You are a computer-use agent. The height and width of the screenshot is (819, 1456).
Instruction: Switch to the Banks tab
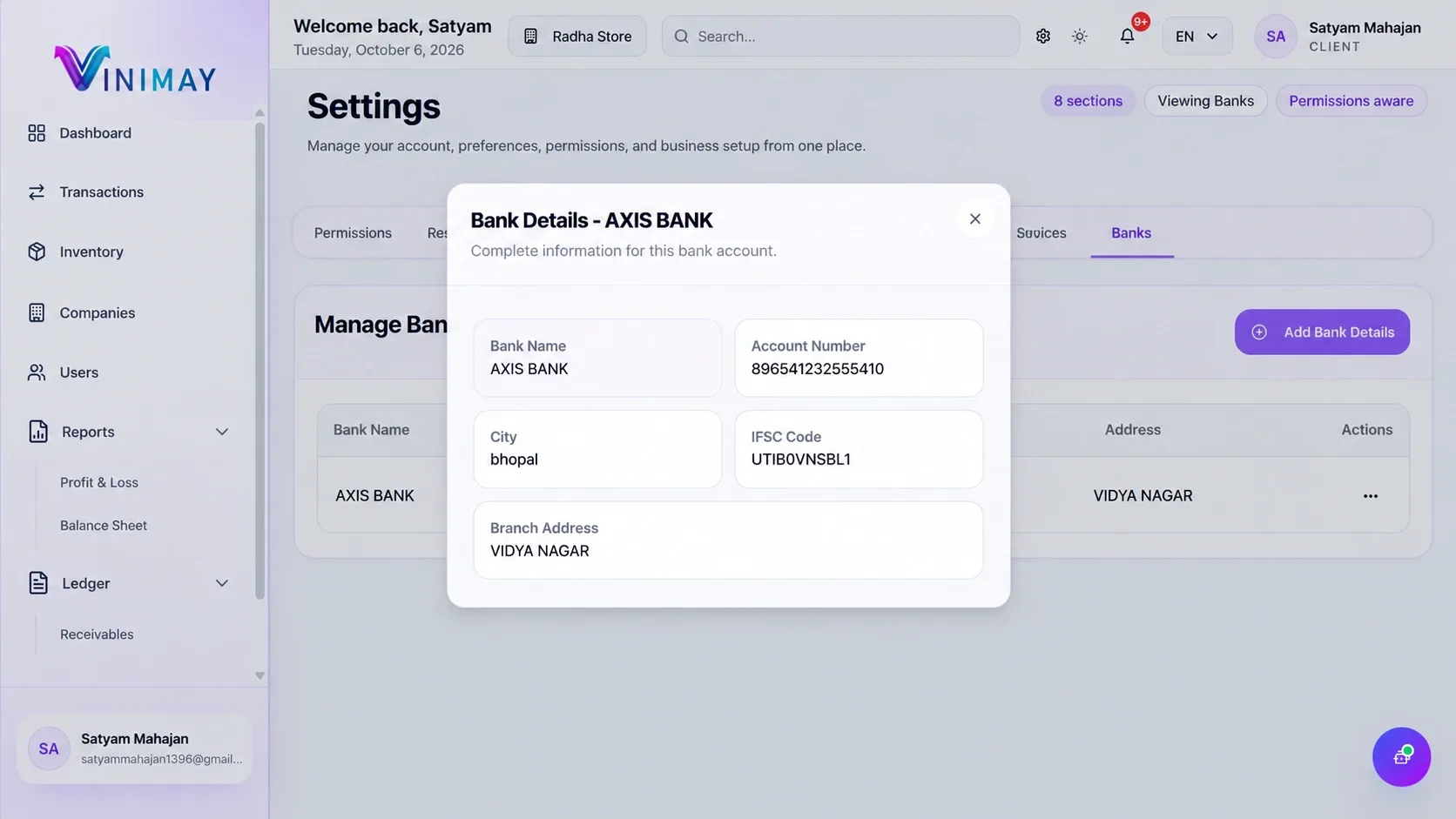1131,233
